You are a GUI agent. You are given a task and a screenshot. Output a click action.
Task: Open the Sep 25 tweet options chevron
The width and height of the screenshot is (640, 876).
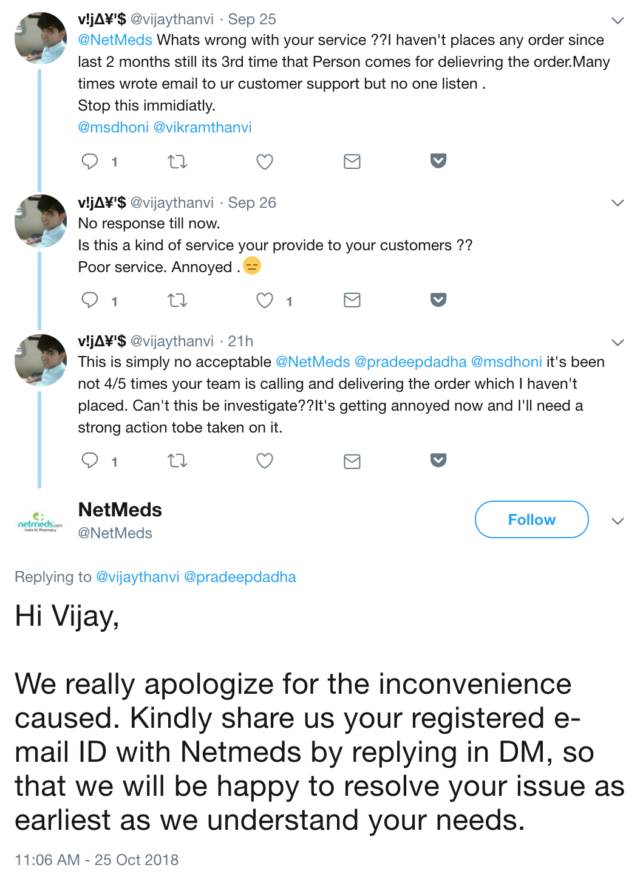(617, 19)
